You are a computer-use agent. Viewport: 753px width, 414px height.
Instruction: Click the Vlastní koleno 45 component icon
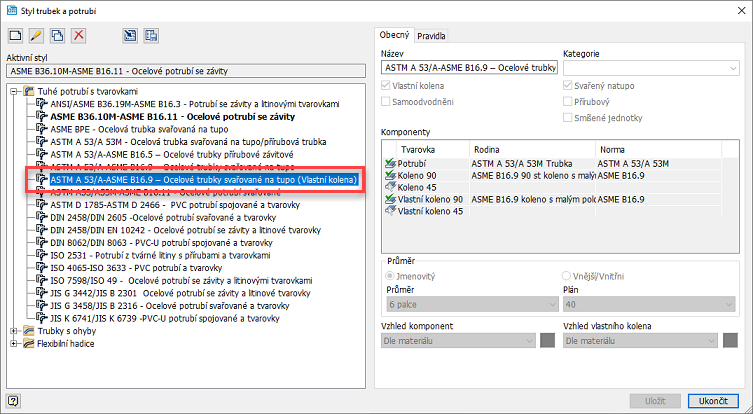390,211
